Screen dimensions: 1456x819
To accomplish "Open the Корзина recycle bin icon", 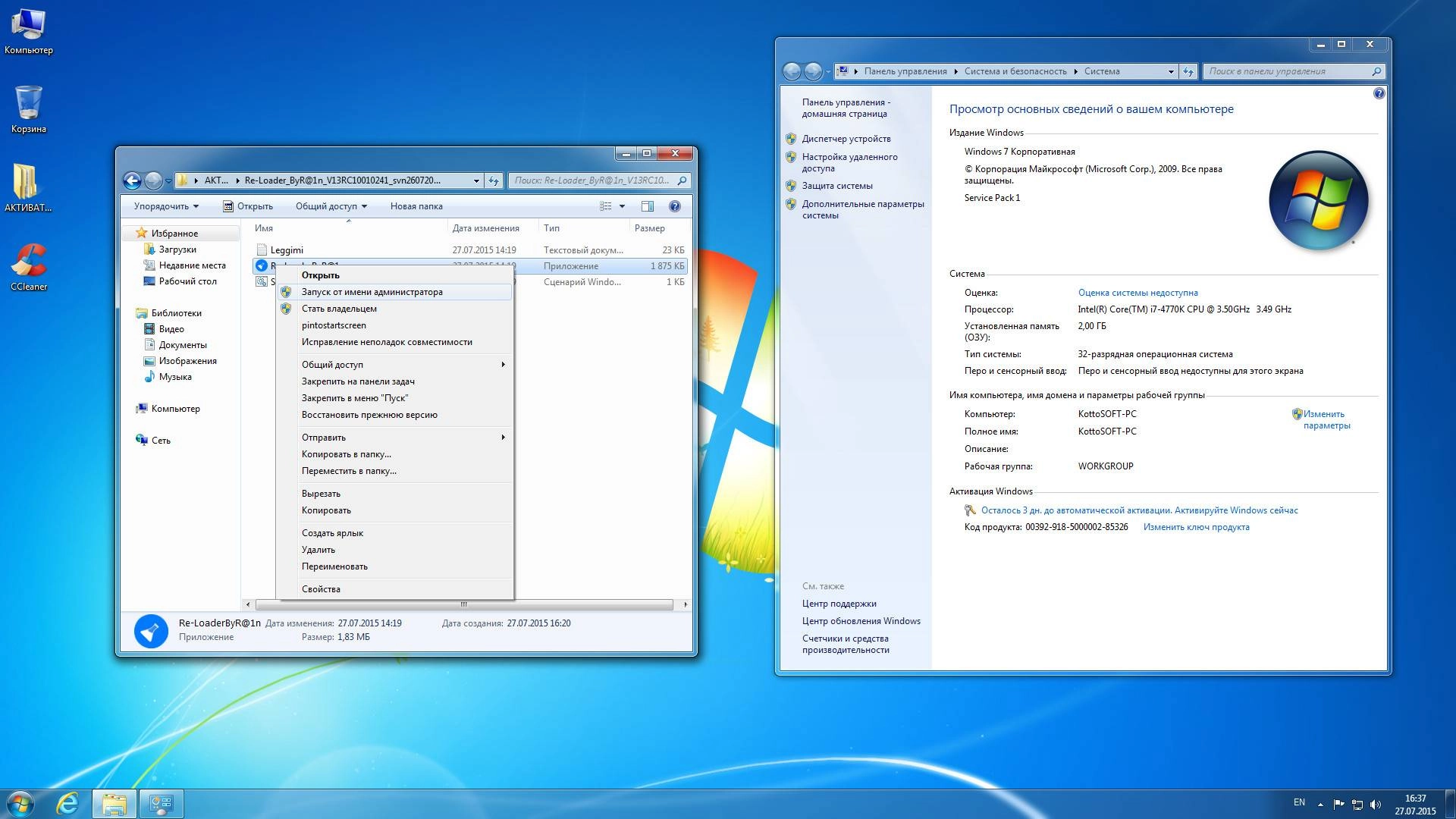I will [x=29, y=109].
